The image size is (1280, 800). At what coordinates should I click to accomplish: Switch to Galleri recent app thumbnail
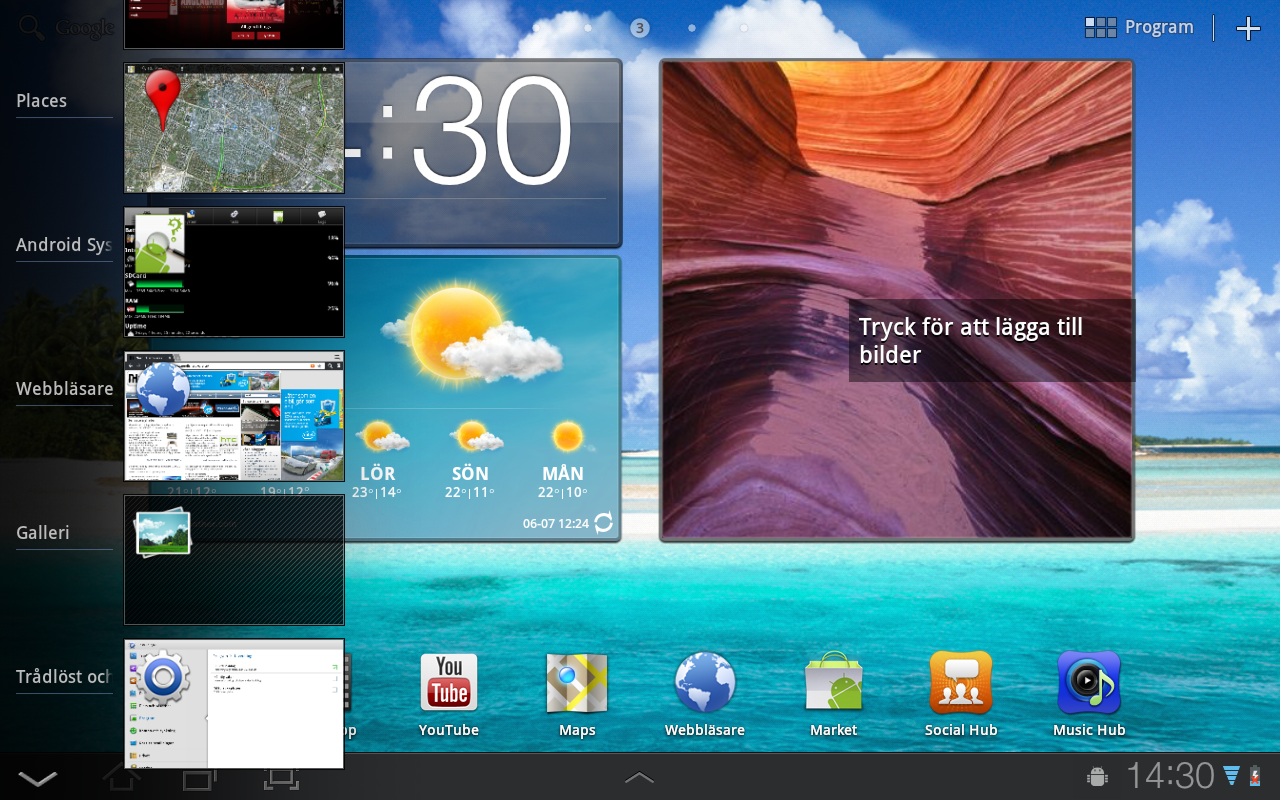[x=234, y=560]
